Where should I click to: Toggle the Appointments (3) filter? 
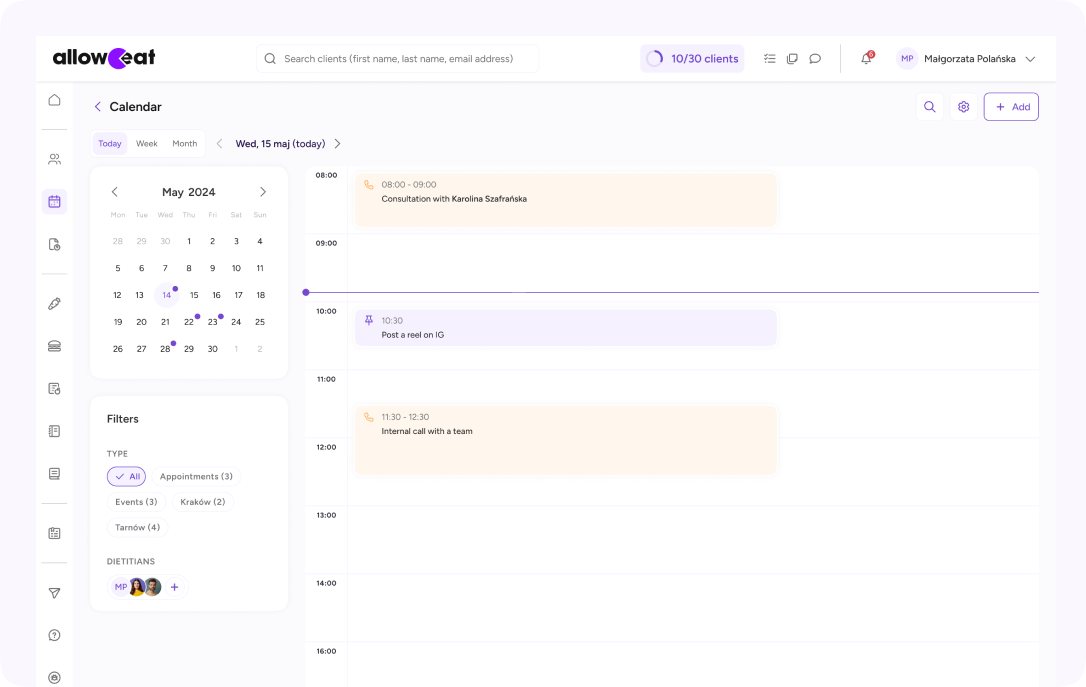tap(196, 476)
